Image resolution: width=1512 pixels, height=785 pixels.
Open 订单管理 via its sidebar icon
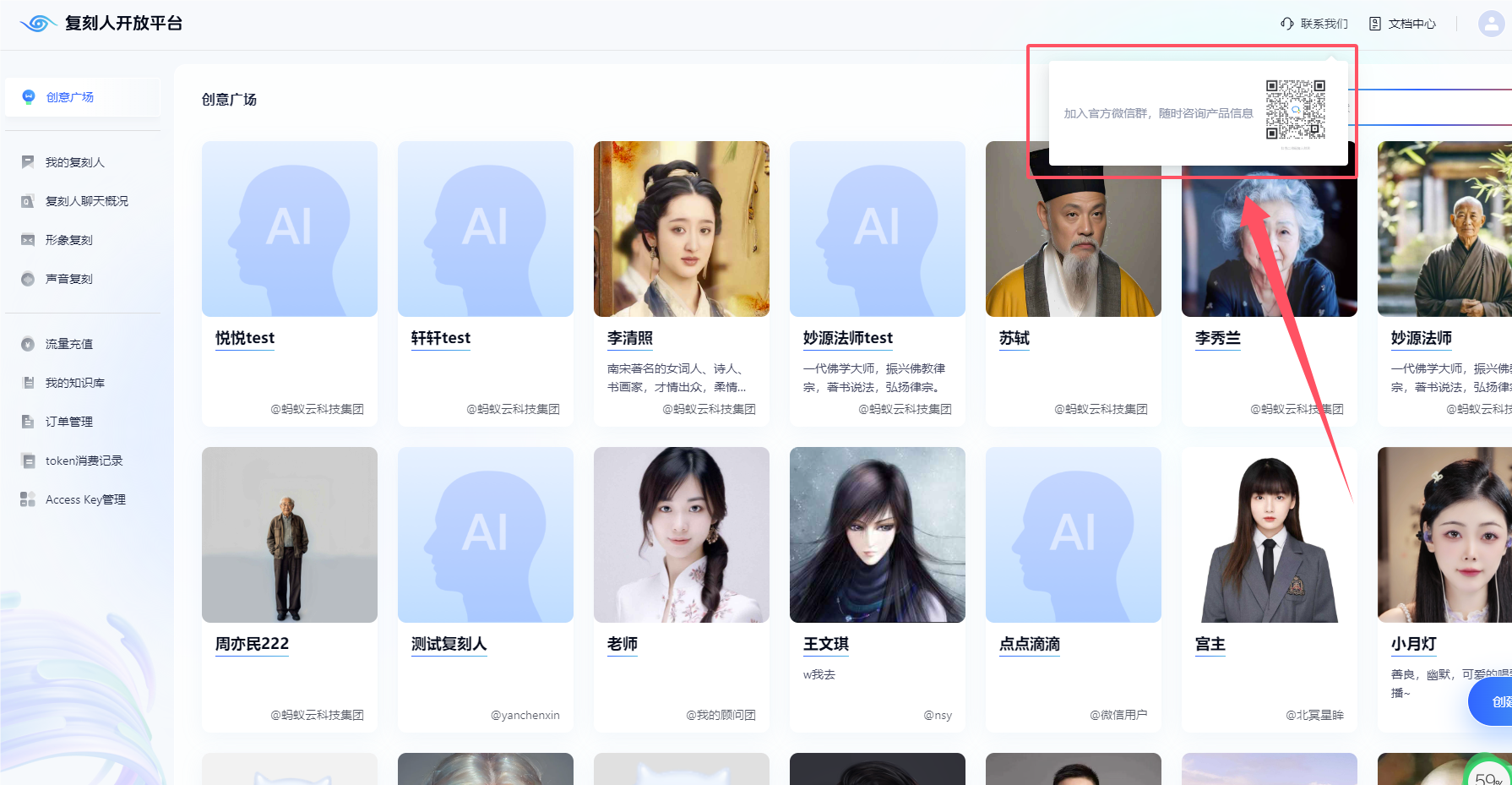tap(28, 422)
